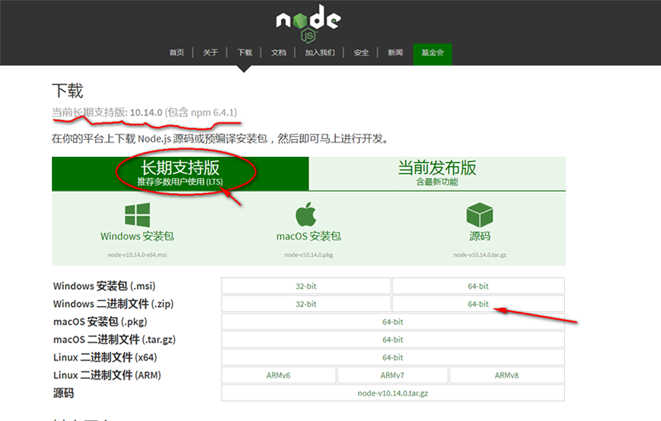This screenshot has height=421, width=661.
Task: Click the Apple macOS icon
Action: pos(306,214)
